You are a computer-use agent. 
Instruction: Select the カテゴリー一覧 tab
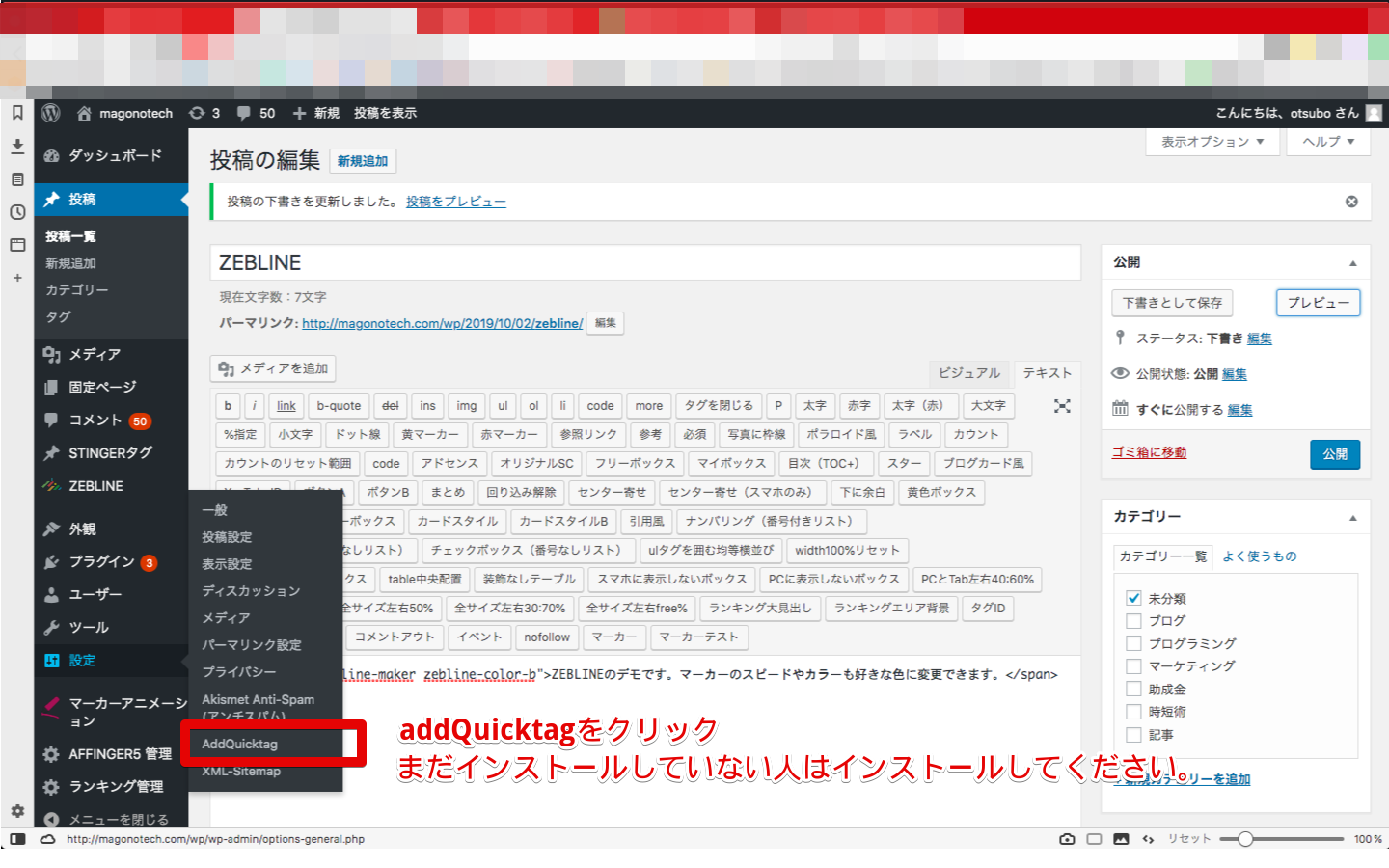click(x=1162, y=556)
